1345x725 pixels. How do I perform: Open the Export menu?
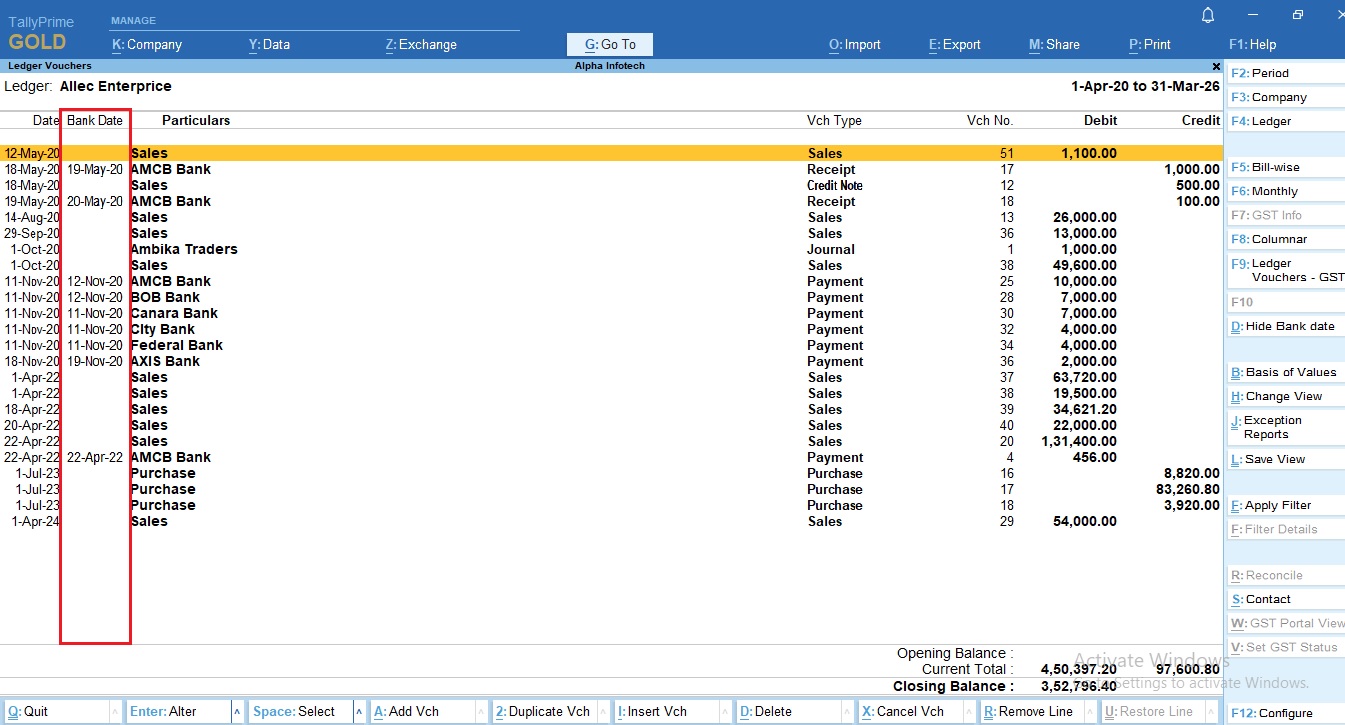954,45
